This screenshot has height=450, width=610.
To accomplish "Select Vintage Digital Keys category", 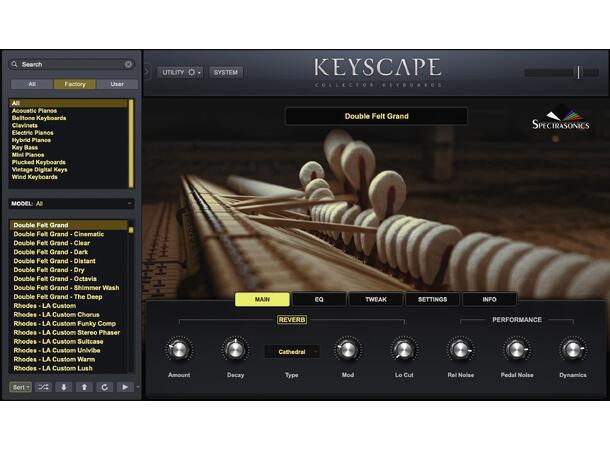I will 69,170.
